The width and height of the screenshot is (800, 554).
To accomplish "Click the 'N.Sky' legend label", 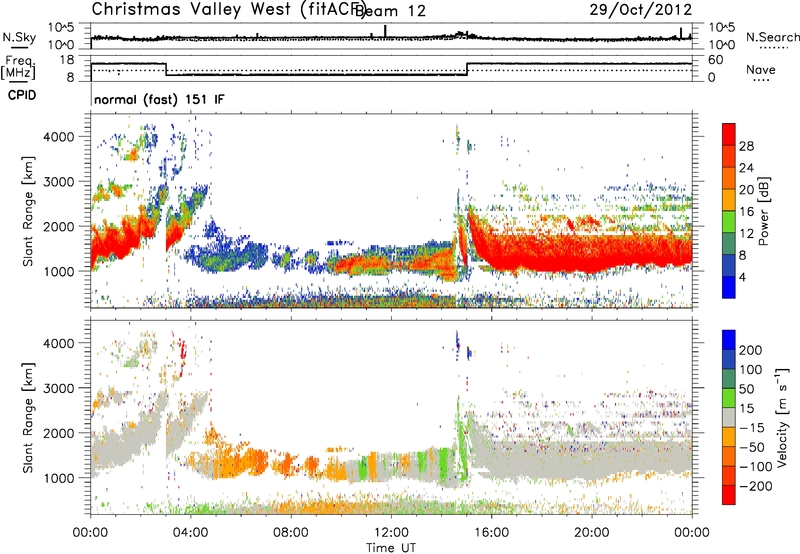I will (x=19, y=37).
